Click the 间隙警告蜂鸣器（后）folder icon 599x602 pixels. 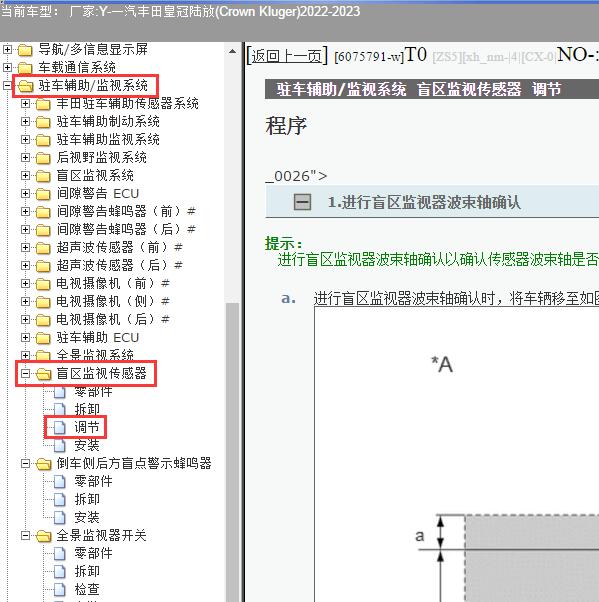(43, 230)
